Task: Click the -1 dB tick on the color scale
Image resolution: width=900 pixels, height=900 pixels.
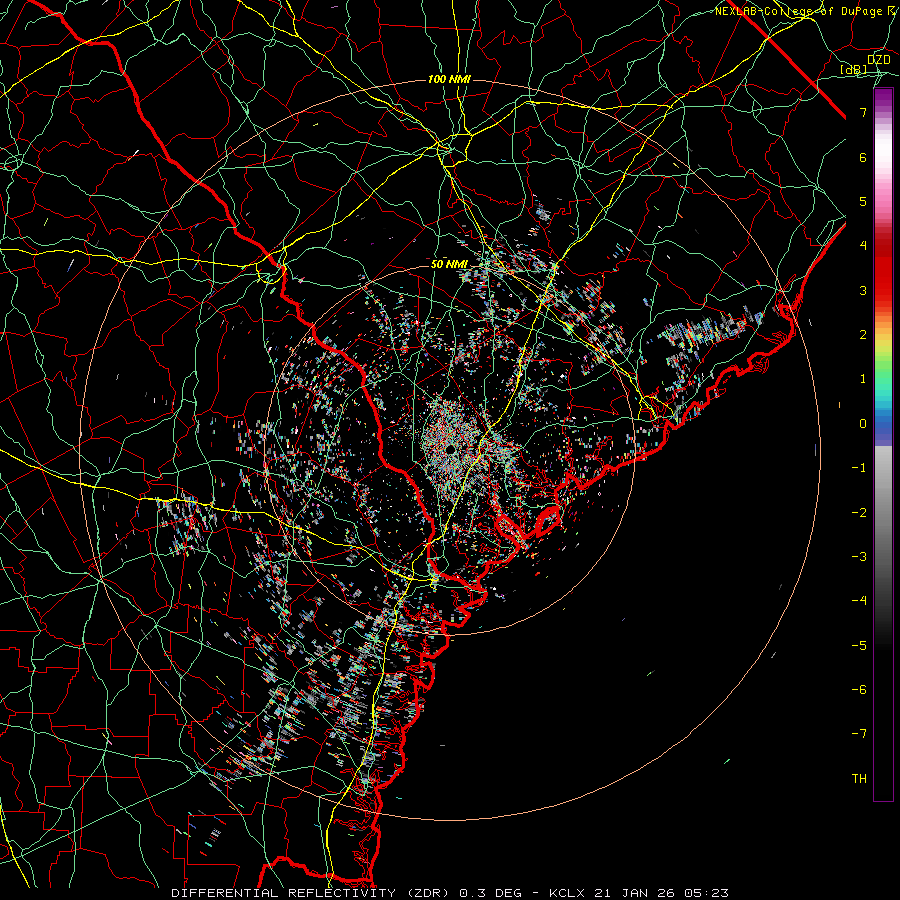Action: pyautogui.click(x=859, y=468)
